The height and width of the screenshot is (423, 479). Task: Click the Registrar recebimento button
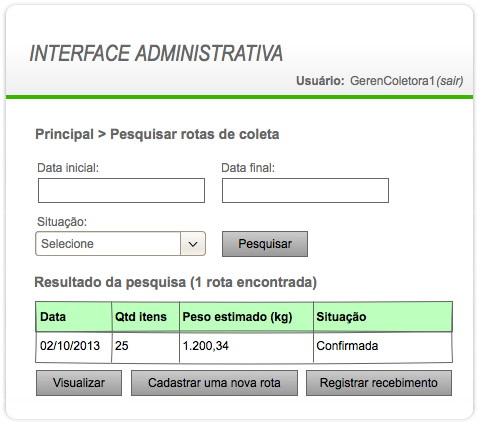(379, 383)
